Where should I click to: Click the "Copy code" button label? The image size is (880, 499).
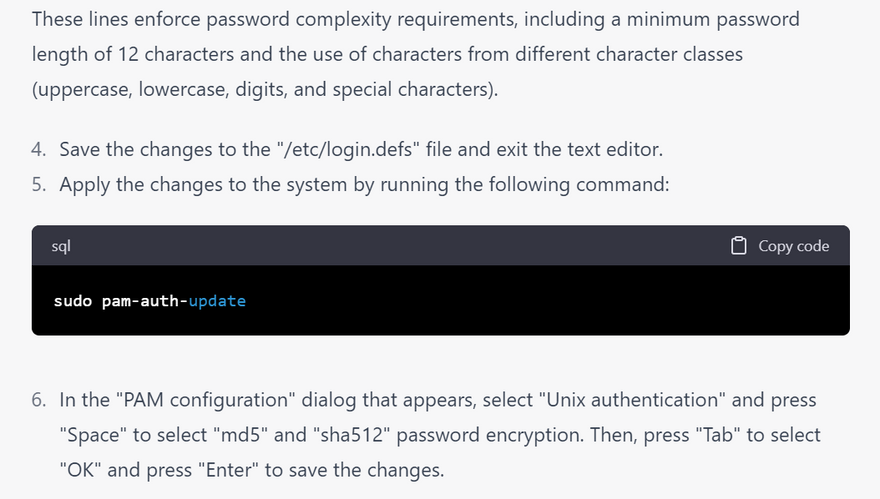click(794, 246)
